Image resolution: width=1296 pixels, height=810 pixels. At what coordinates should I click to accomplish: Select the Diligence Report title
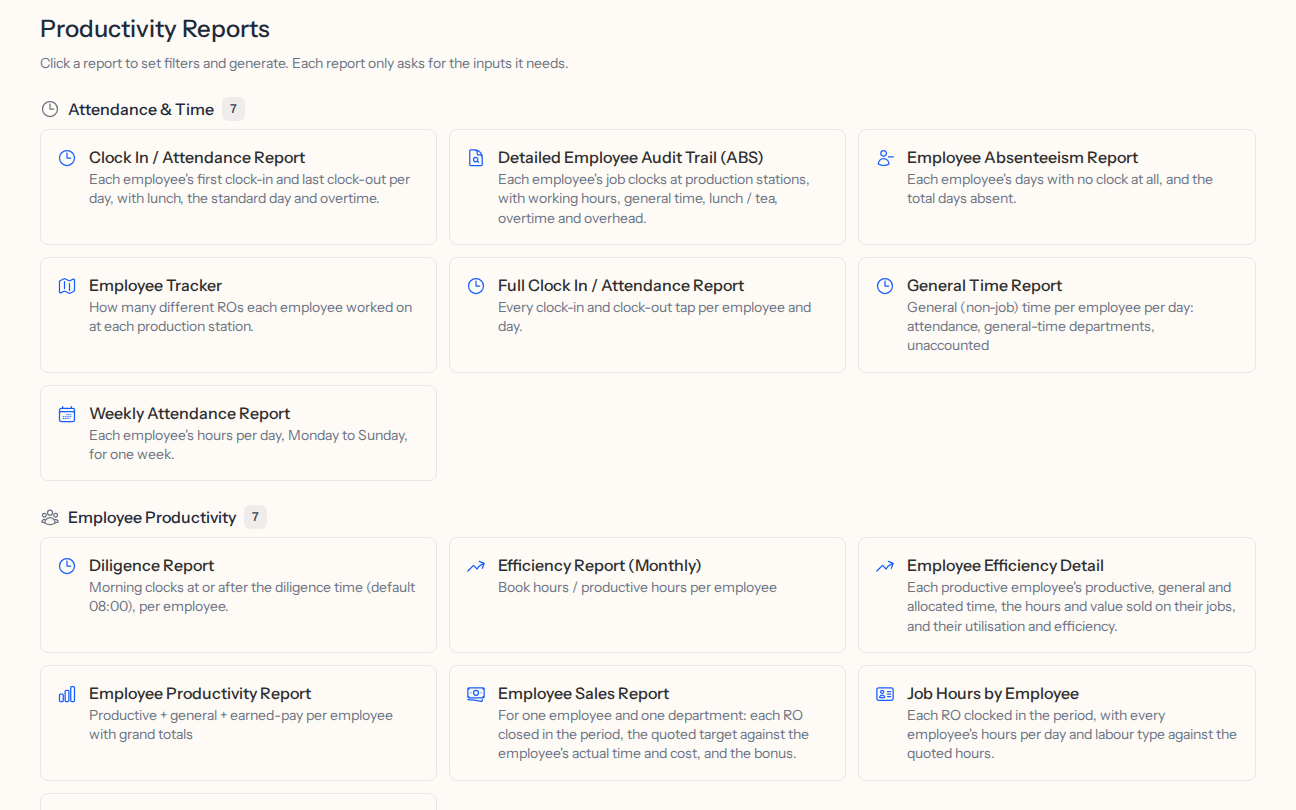pos(152,566)
